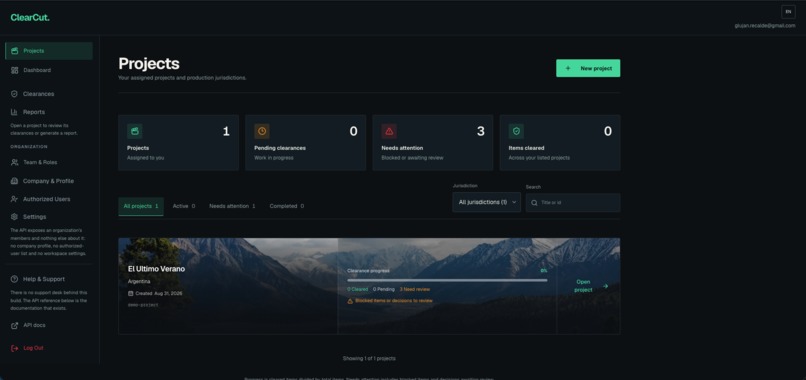806x380 pixels.
Task: Click the arrow icon beside Open project
Action: [605, 286]
